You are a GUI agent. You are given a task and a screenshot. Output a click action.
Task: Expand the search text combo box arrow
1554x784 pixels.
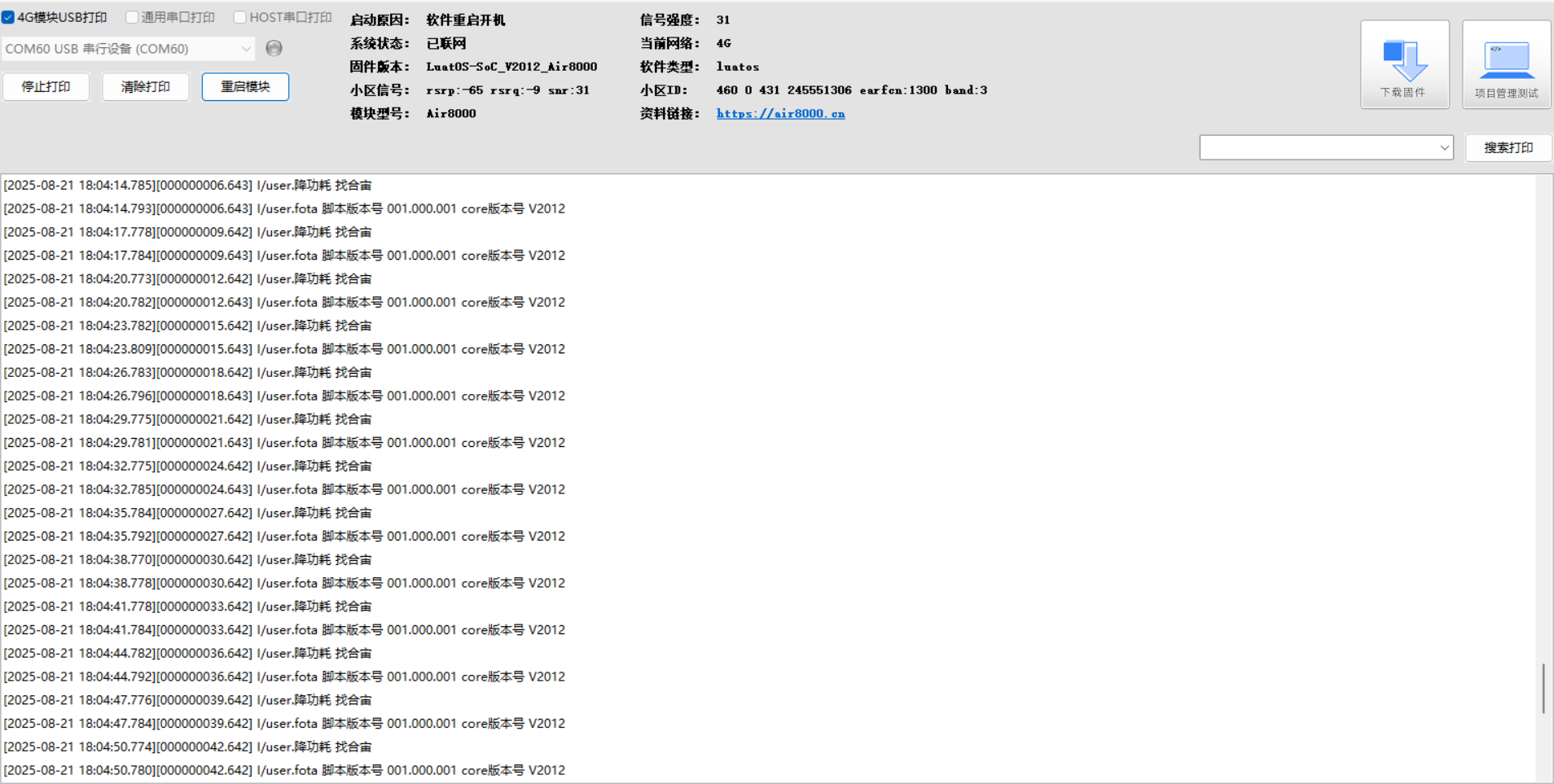(1444, 148)
